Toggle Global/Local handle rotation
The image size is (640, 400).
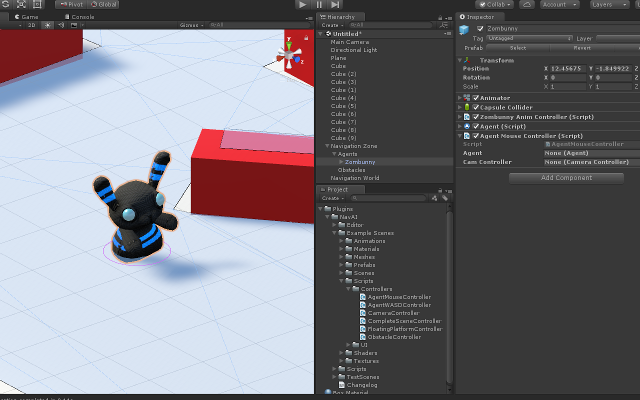click(103, 4)
